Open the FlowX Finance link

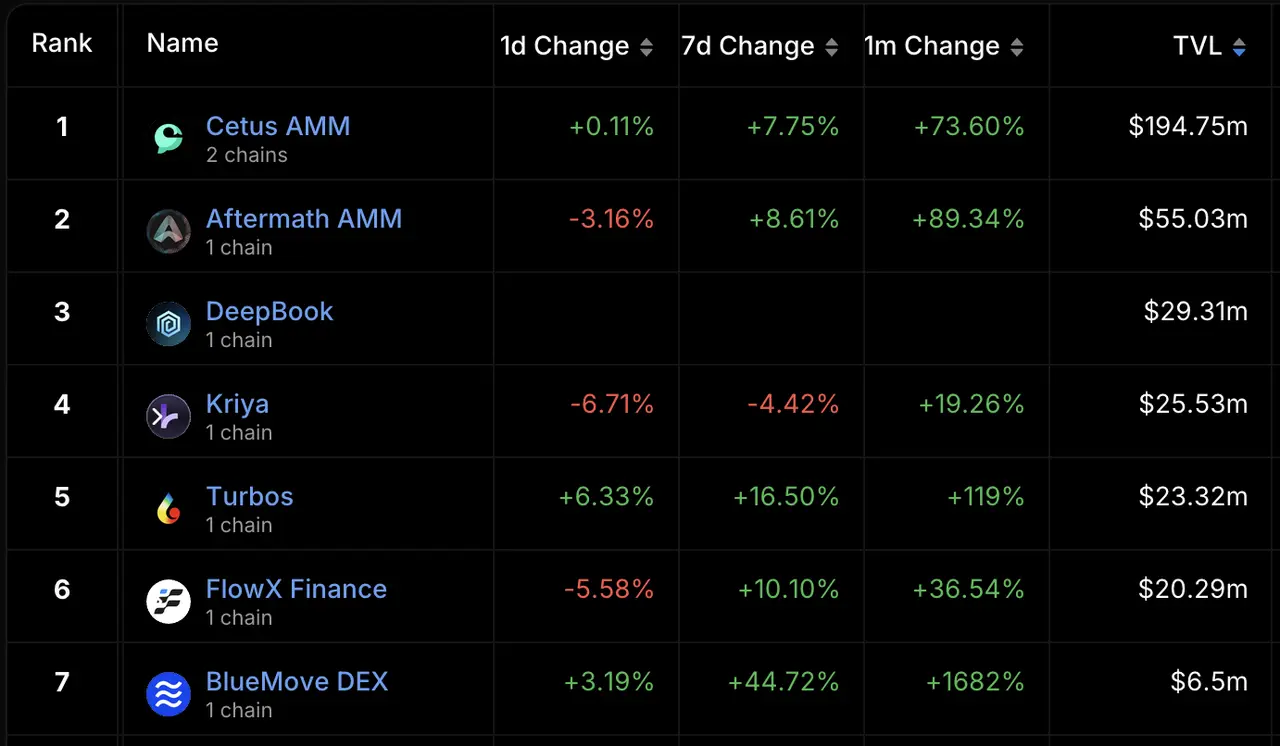click(296, 589)
